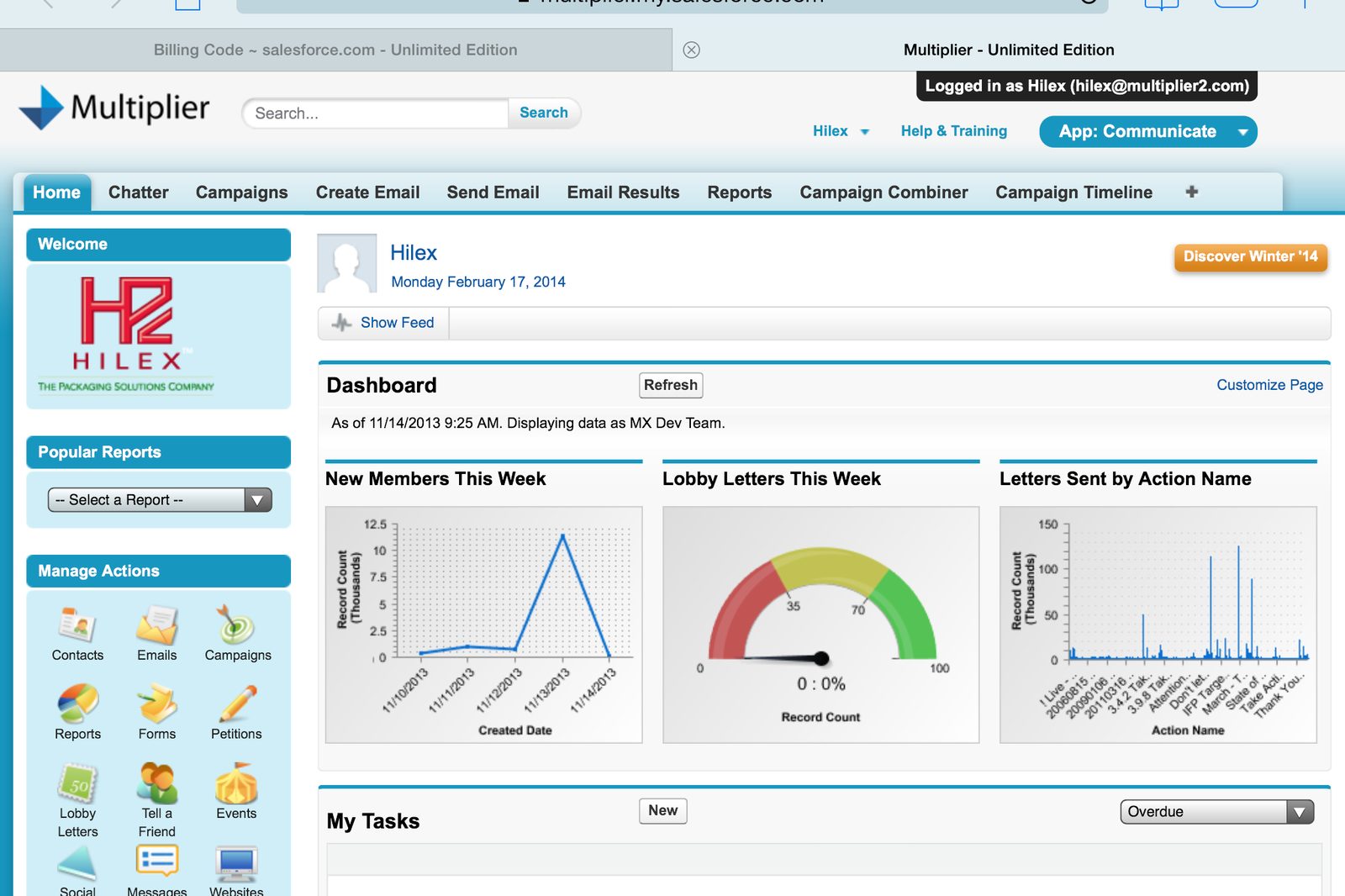The height and width of the screenshot is (896, 1345).
Task: Open the Letters Sent by Action Name chart
Action: pyautogui.click(x=1158, y=625)
